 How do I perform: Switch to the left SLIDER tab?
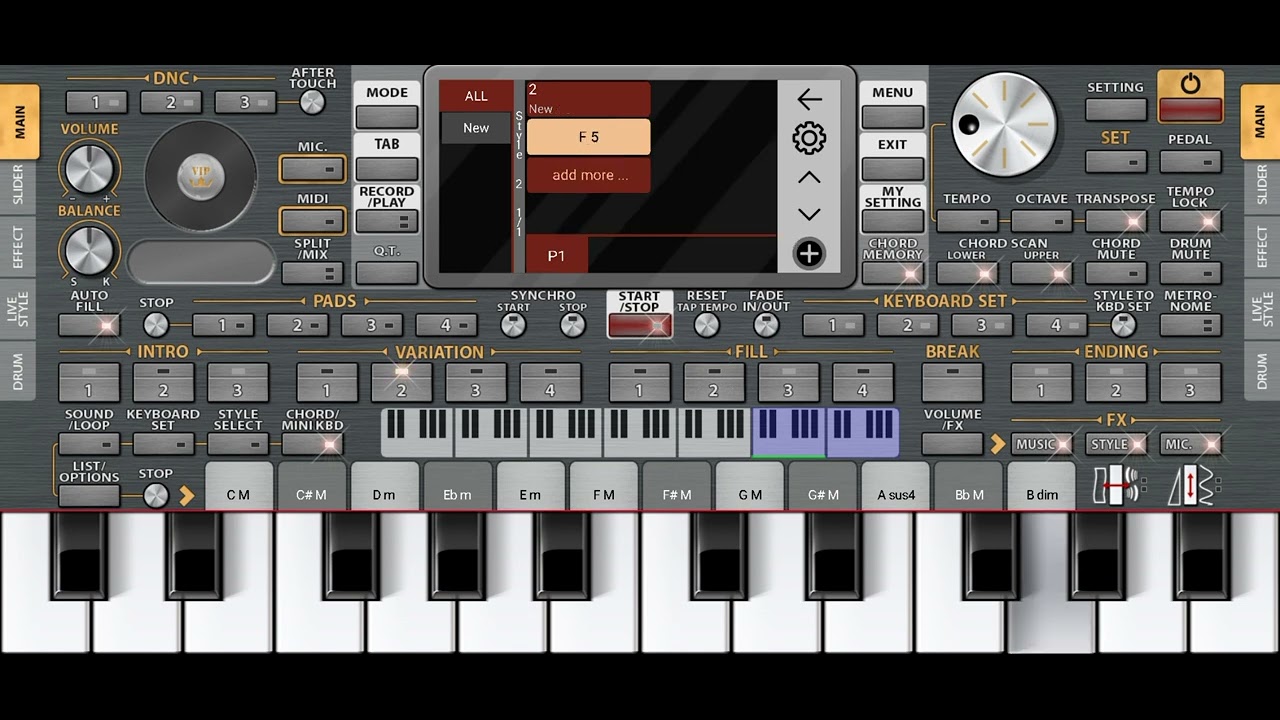tap(19, 186)
